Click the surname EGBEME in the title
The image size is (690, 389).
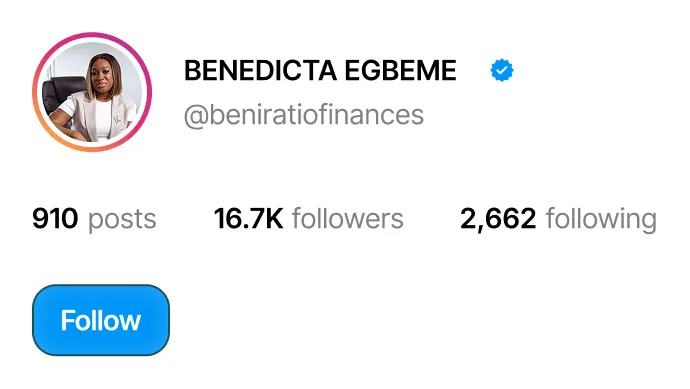tap(400, 70)
